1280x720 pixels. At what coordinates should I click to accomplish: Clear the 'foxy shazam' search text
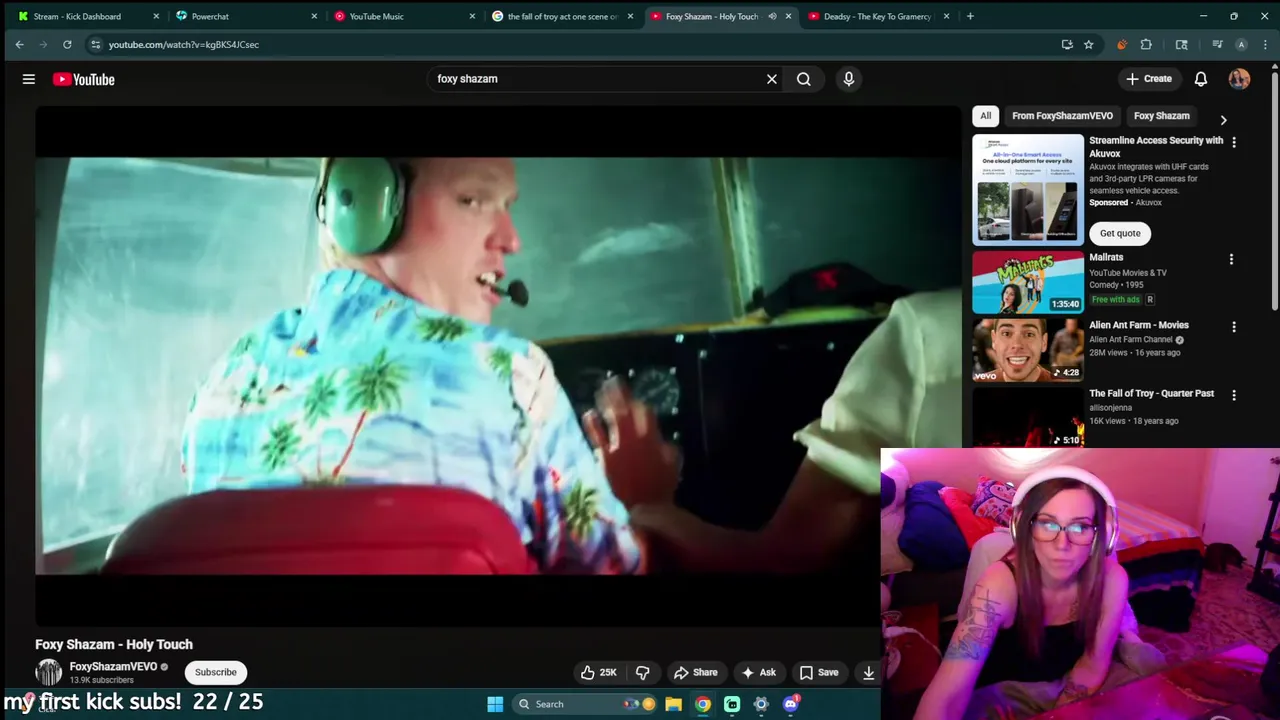point(772,79)
